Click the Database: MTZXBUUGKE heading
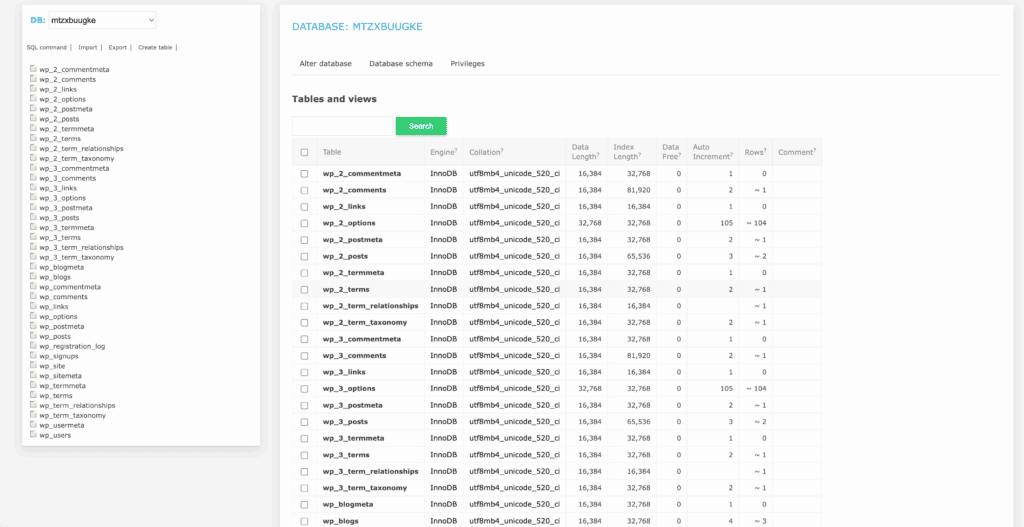Screen dimensions: 1024x527 [357, 27]
